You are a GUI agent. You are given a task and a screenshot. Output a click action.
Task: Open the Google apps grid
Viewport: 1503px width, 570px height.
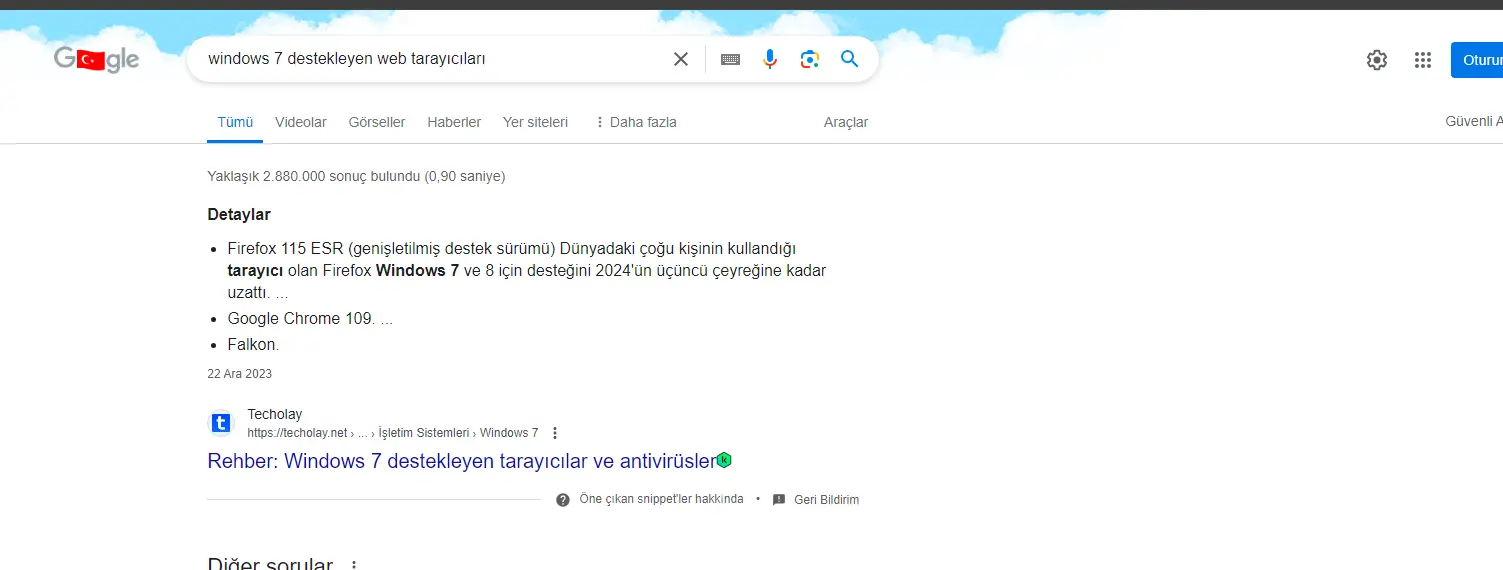tap(1423, 60)
